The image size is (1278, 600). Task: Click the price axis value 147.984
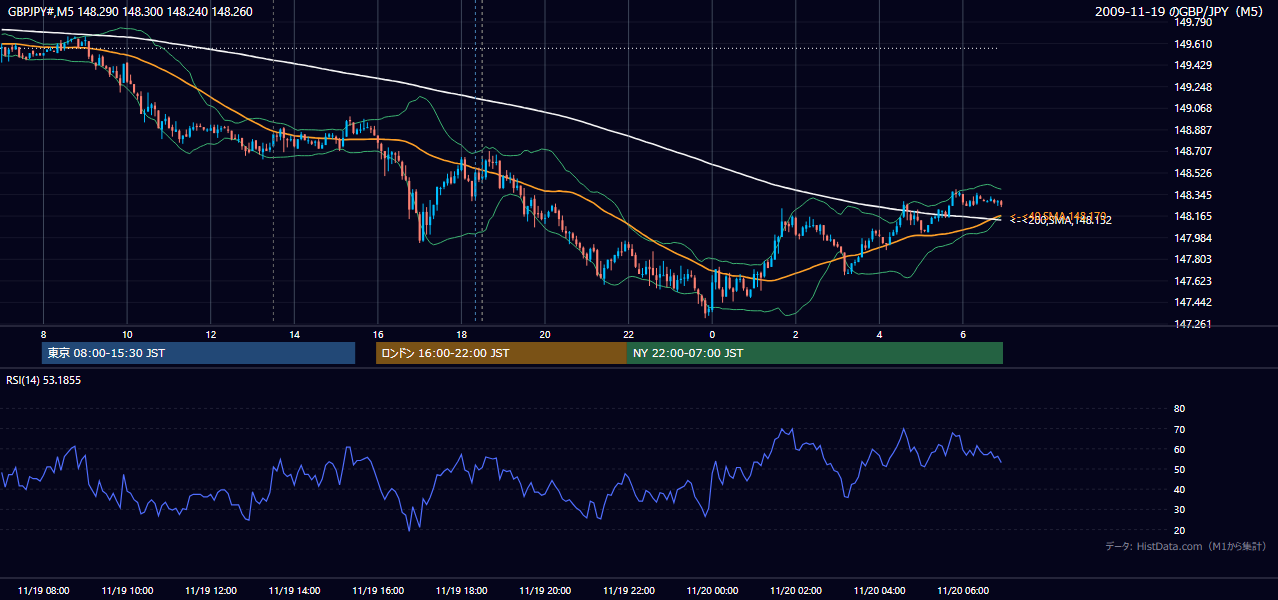1192,238
